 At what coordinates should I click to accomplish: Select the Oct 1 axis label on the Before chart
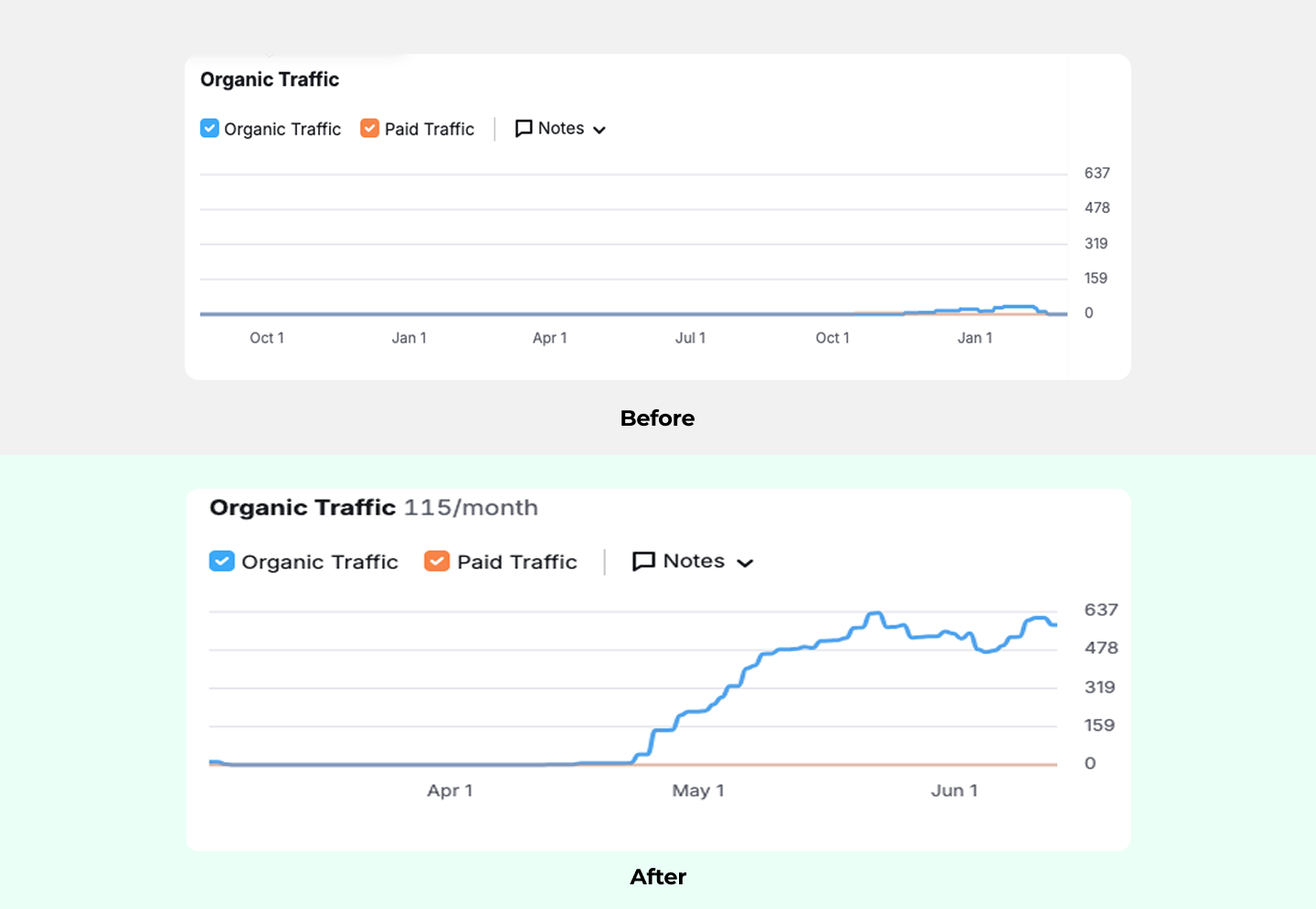coord(267,337)
